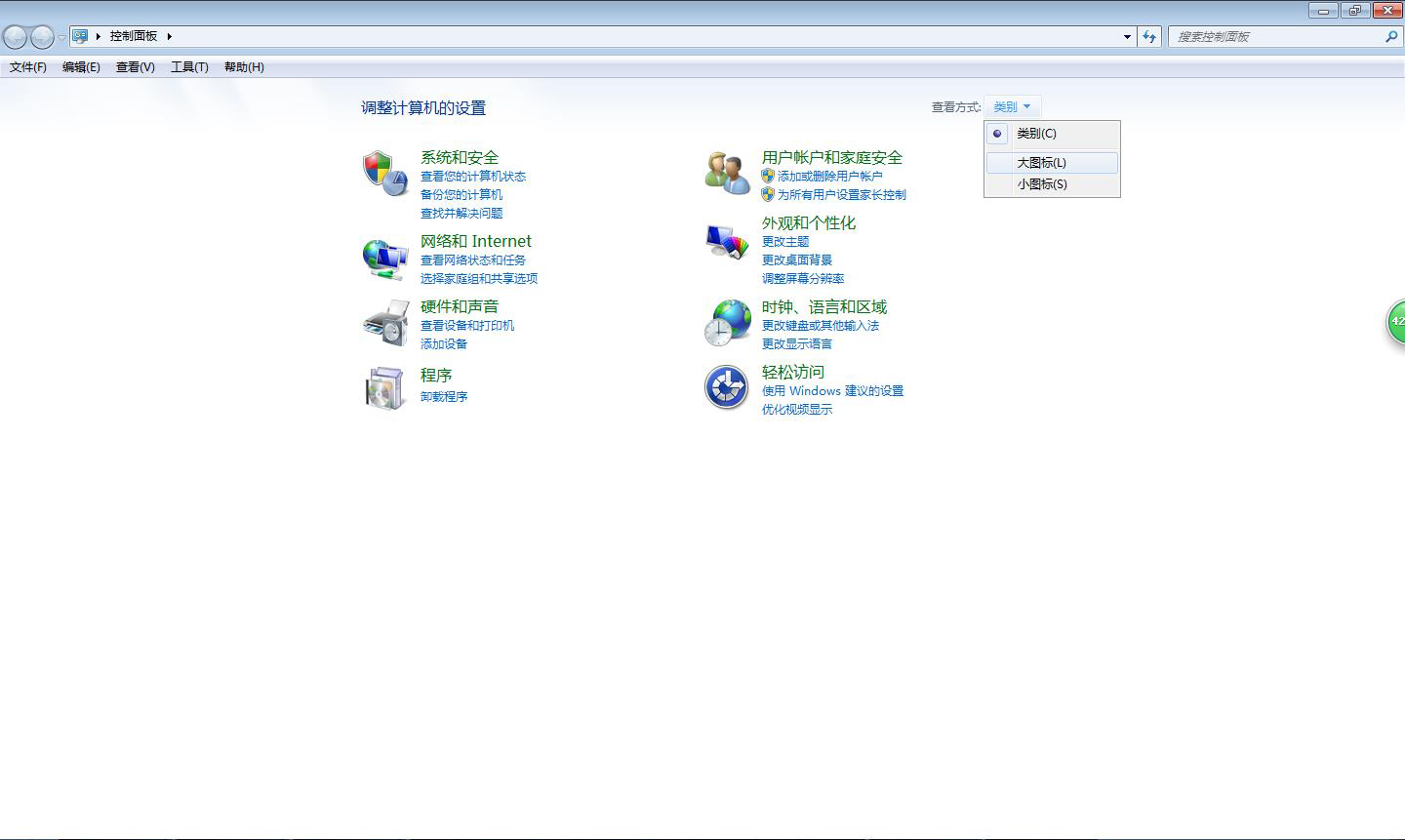Open the 编辑(E) menu
Image resolution: width=1405 pixels, height=840 pixels.
(81, 67)
